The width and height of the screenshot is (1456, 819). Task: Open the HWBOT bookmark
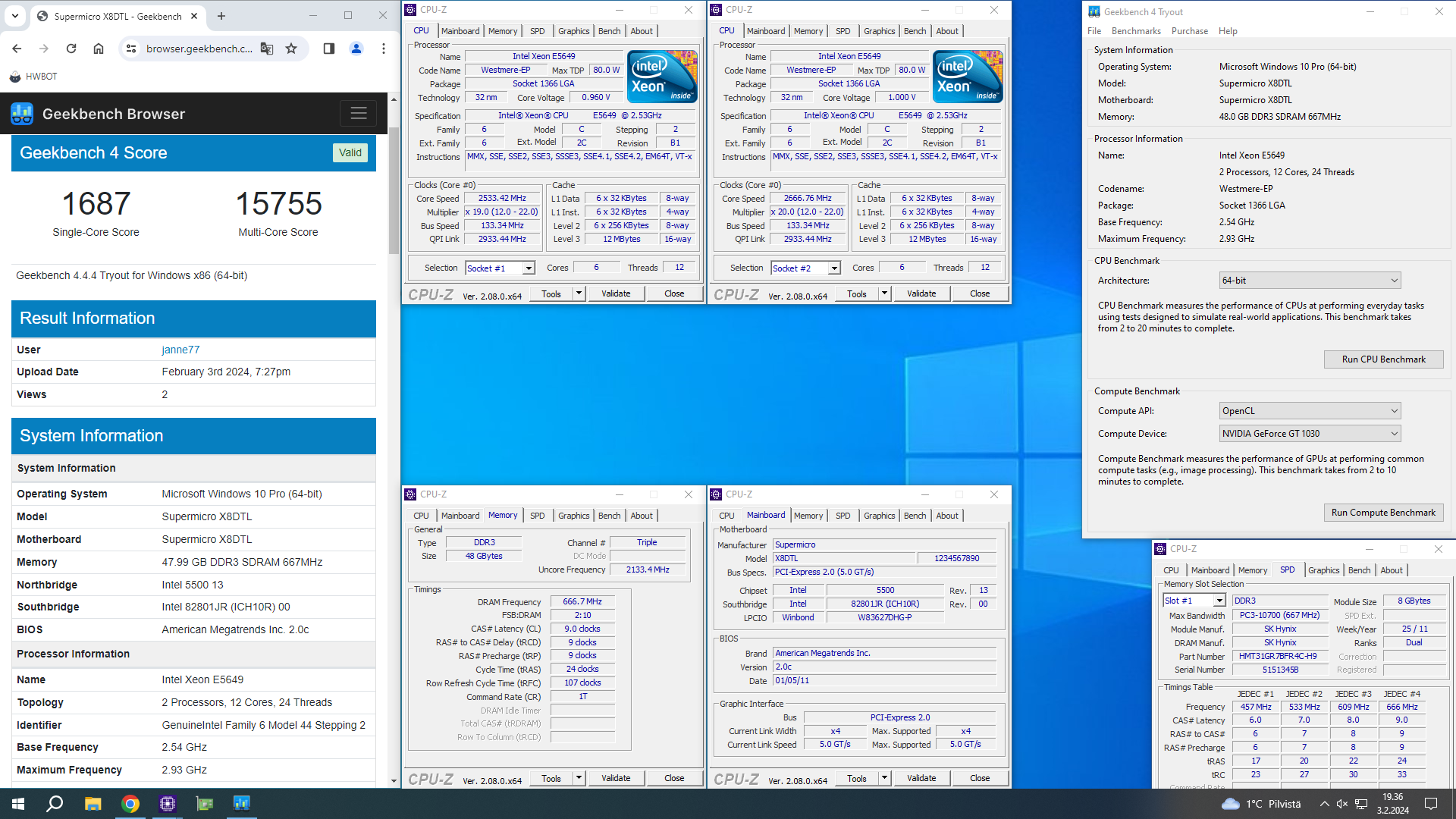[33, 77]
